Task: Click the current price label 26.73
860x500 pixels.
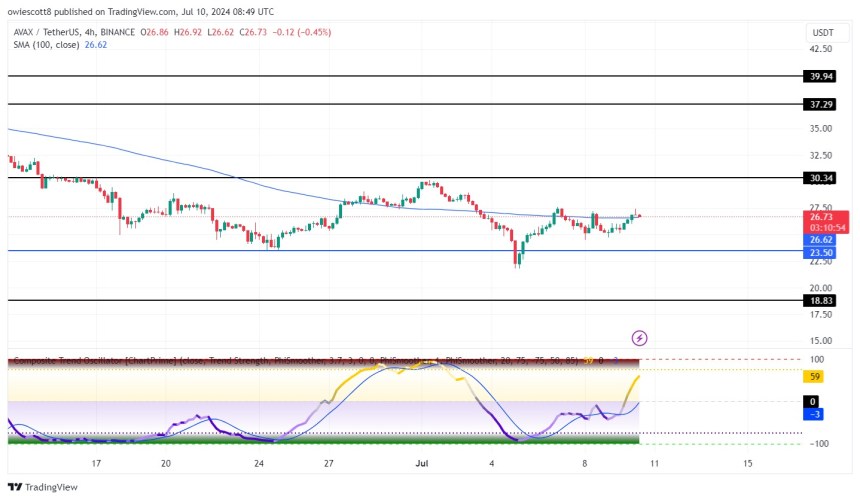Action: click(822, 217)
